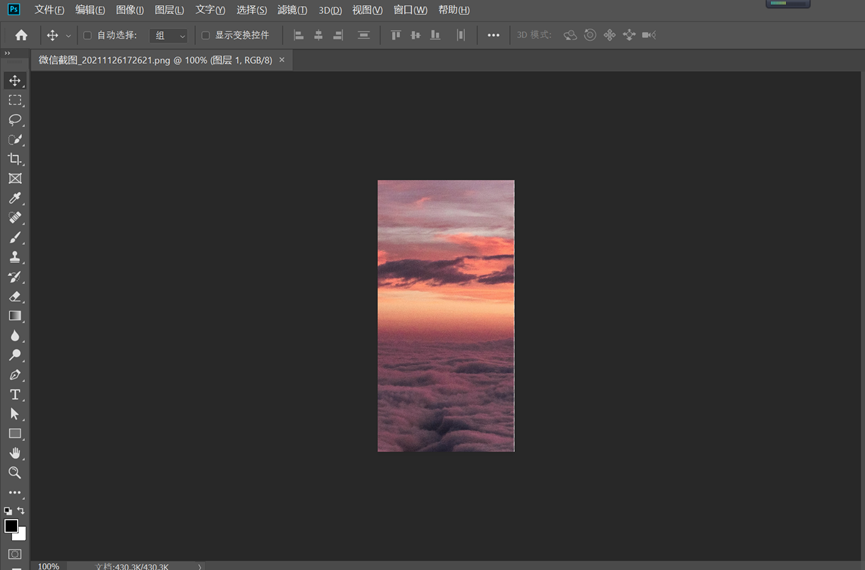Open the 文件(F) menu
Viewport: 865px width, 570px height.
(x=49, y=10)
